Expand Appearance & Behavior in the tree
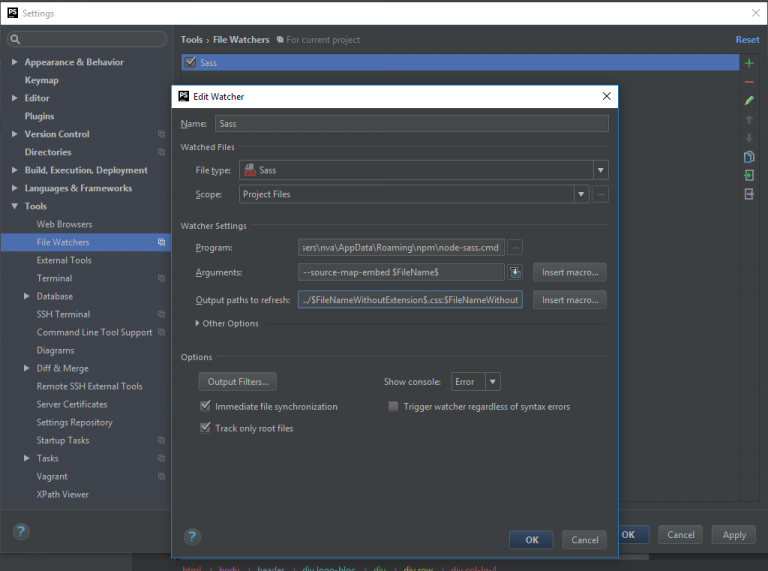The height and width of the screenshot is (571, 768). click(x=15, y=62)
